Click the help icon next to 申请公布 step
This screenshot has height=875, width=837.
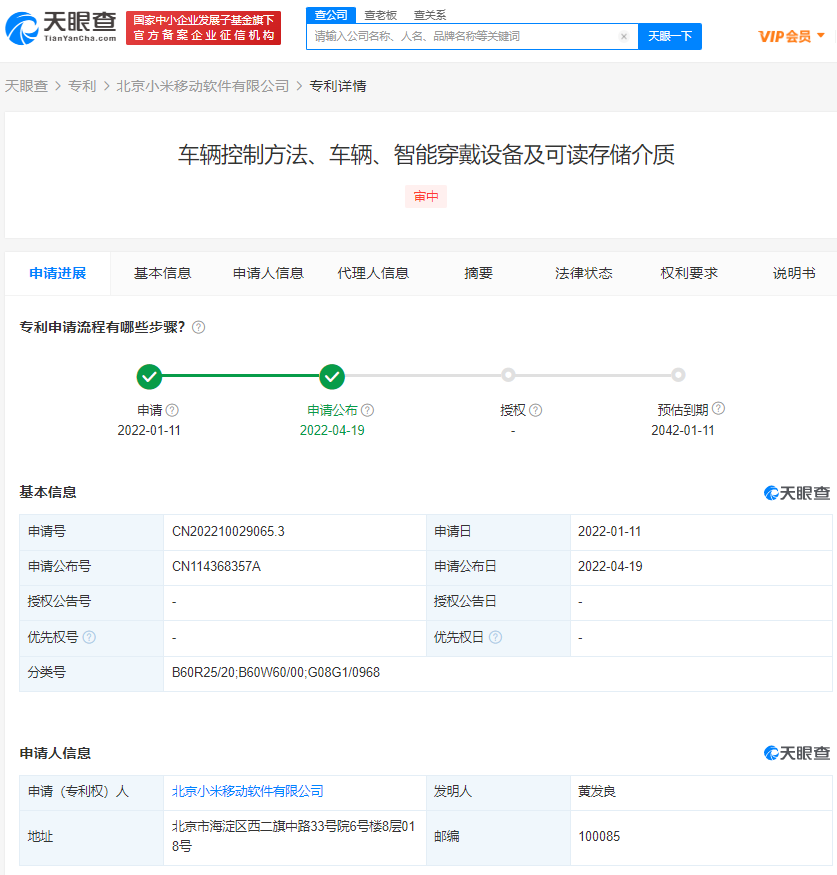pyautogui.click(x=368, y=410)
